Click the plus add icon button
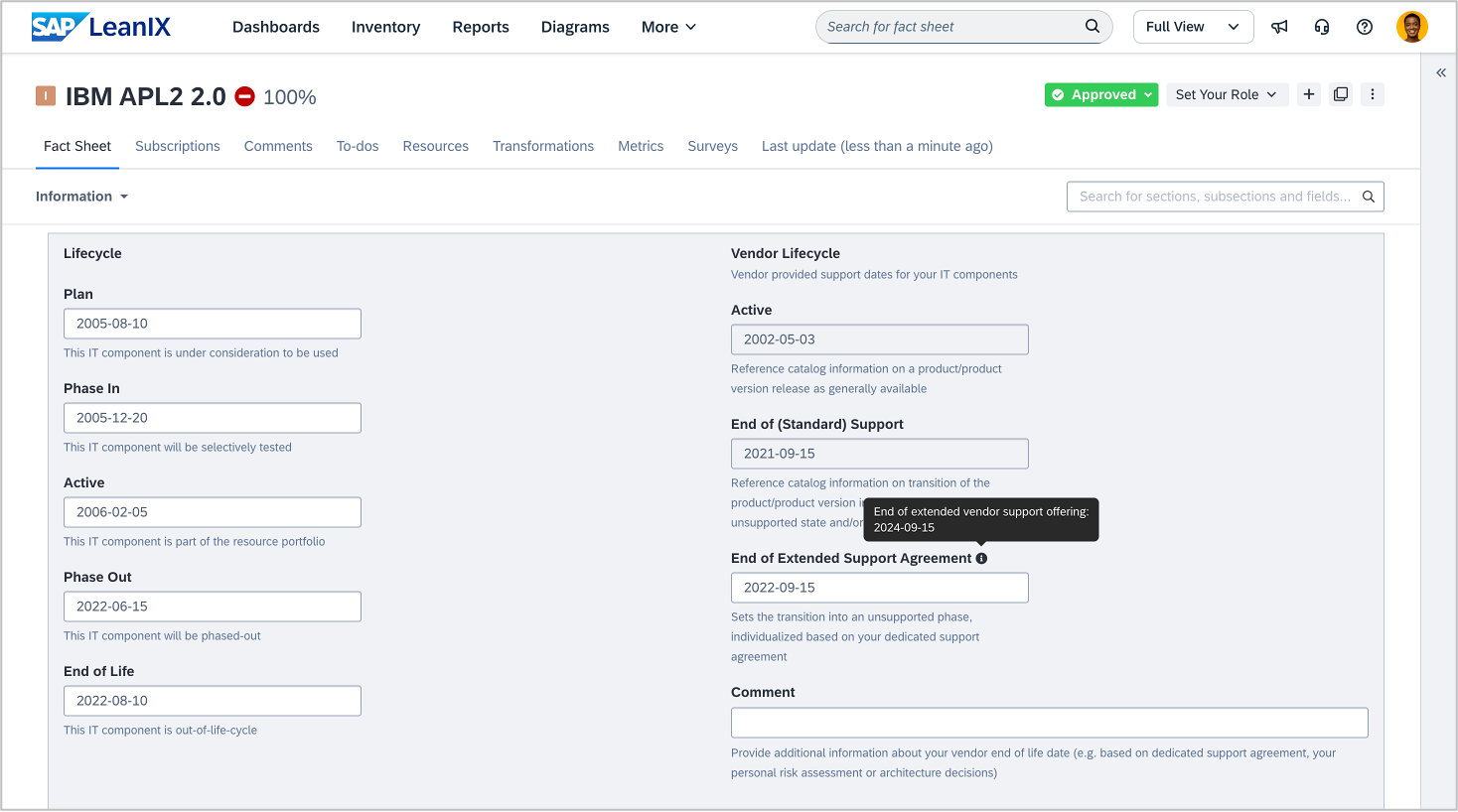Image resolution: width=1458 pixels, height=812 pixels. click(1309, 94)
